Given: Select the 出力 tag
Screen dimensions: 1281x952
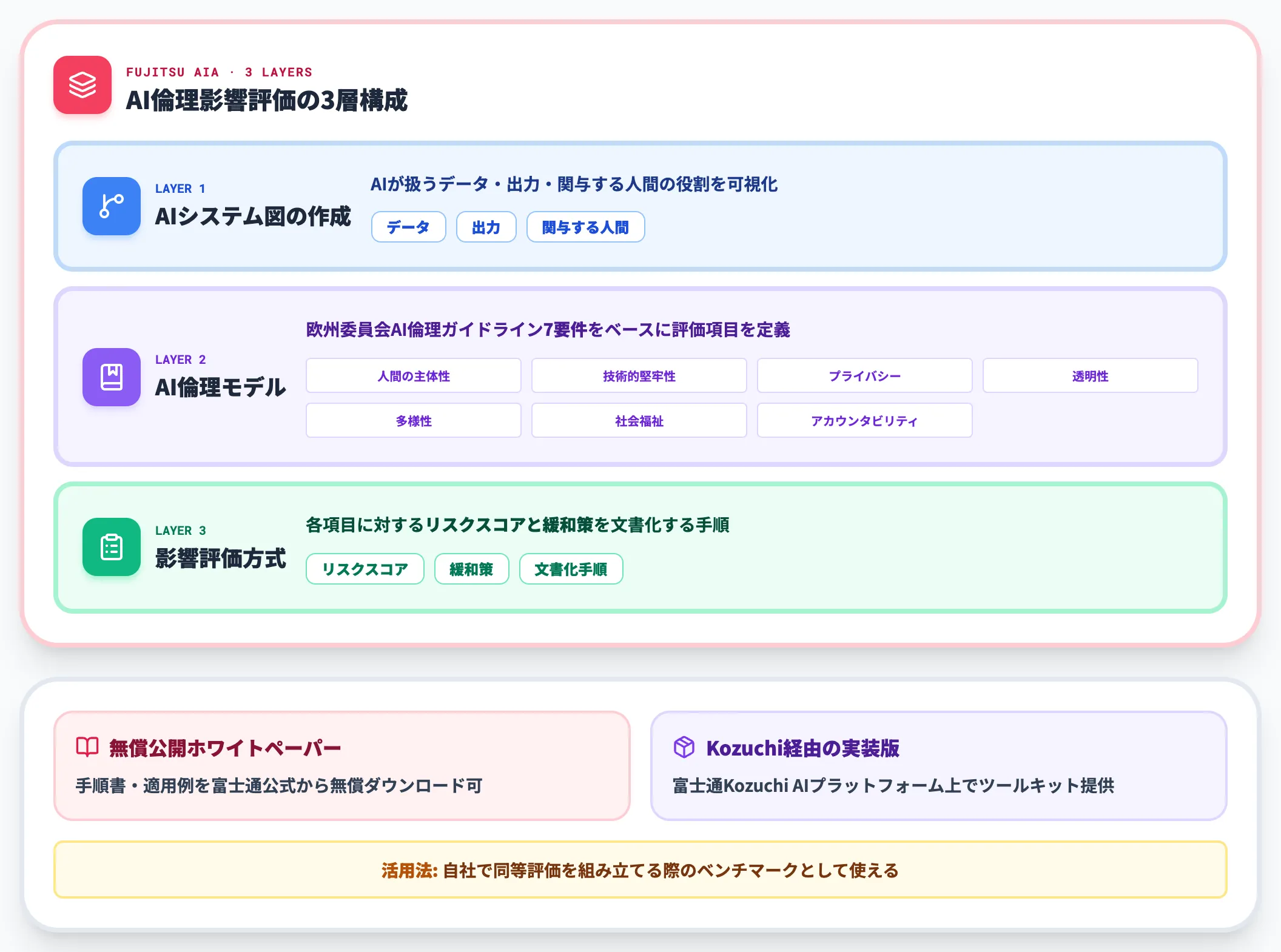Looking at the screenshot, I should 486,227.
